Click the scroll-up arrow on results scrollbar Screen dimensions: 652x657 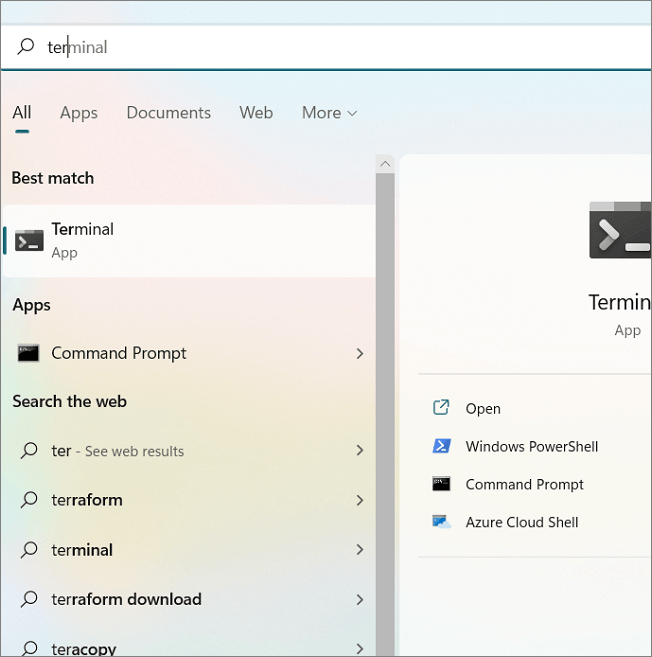click(x=385, y=164)
